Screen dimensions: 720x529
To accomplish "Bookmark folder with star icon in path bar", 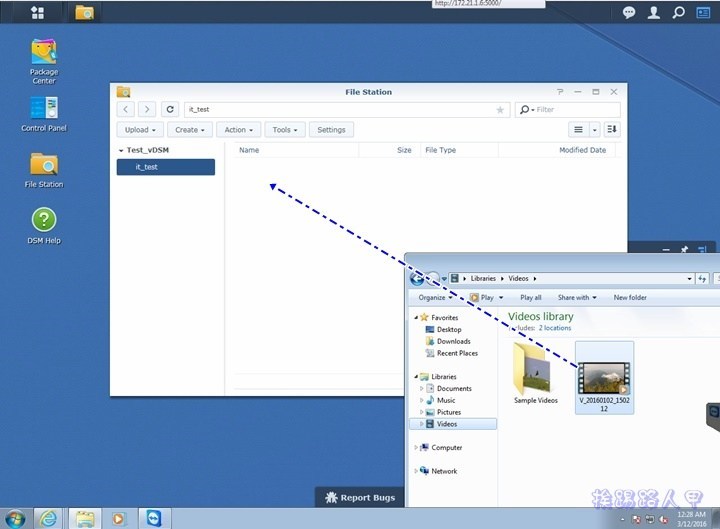I will (x=500, y=110).
